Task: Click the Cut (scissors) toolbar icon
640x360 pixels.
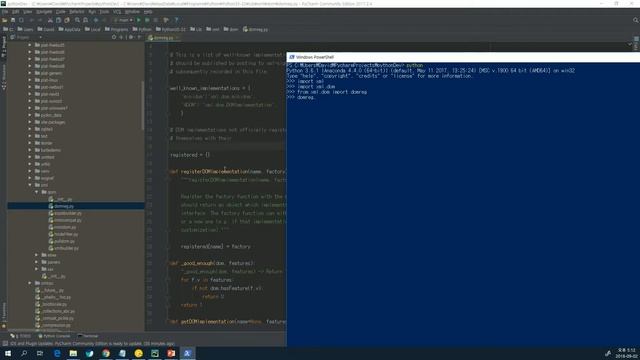Action: pos(50,20)
